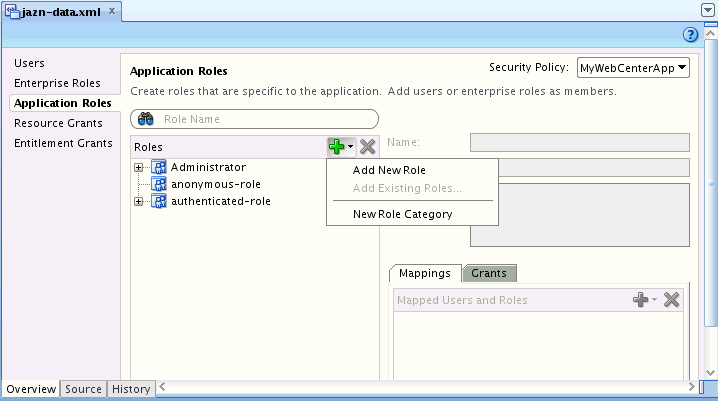The height and width of the screenshot is (401, 718).
Task: Go to the Resource Grants section
Action: click(x=58, y=124)
